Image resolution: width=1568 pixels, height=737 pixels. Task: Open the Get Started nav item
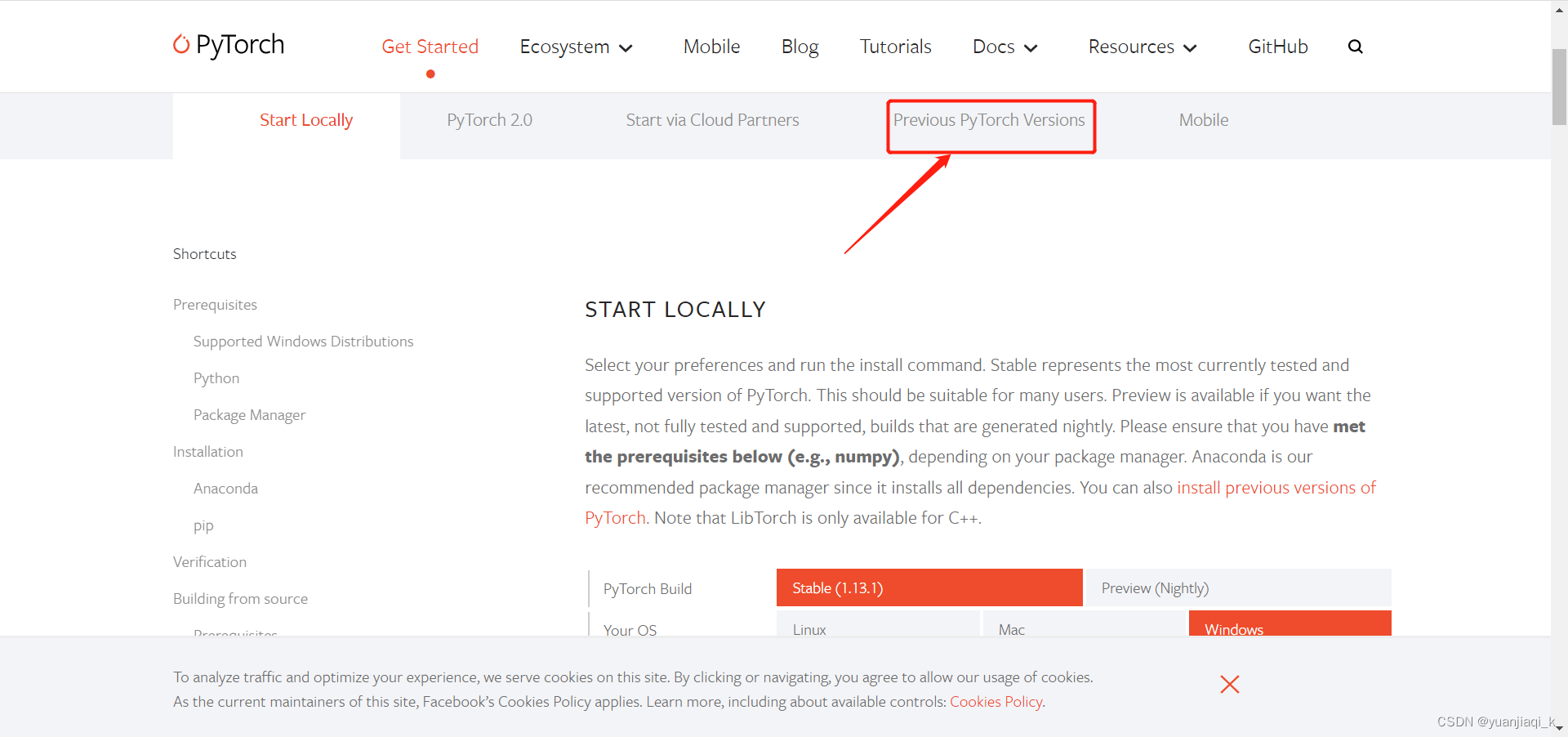[430, 47]
